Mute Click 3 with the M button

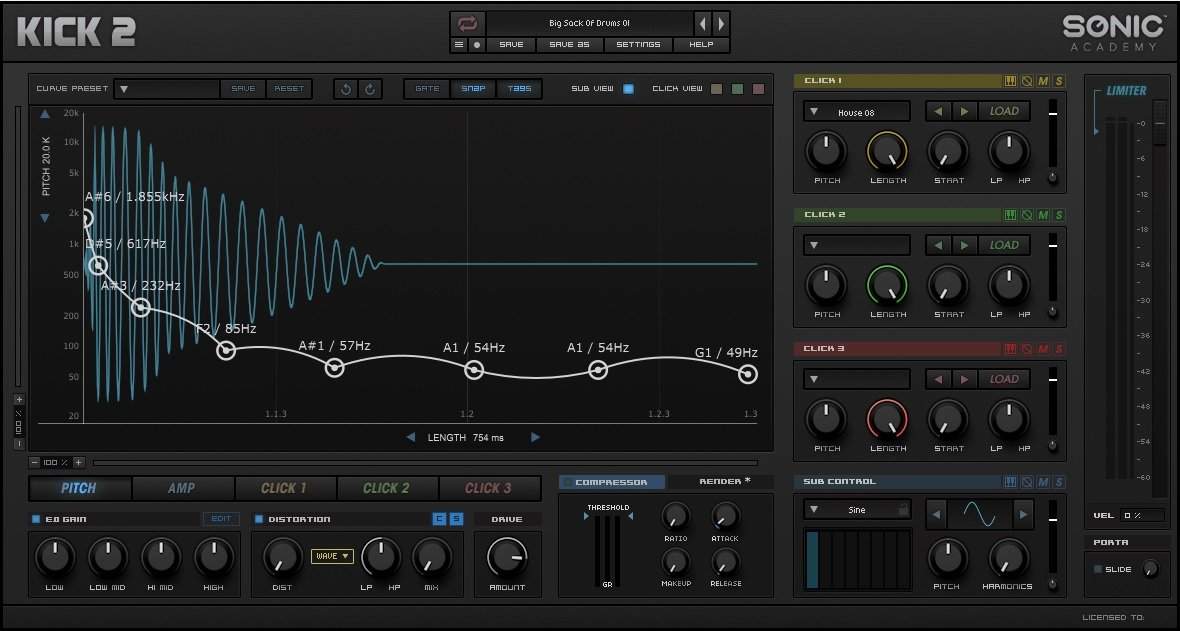pos(1043,349)
